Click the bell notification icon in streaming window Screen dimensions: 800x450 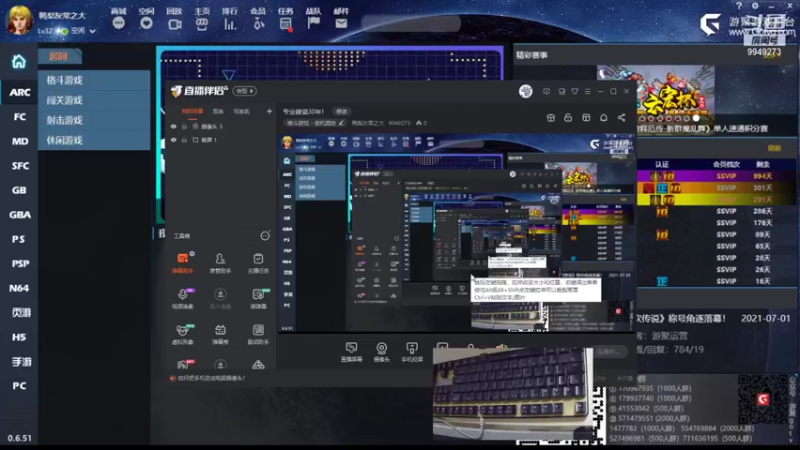[604, 118]
